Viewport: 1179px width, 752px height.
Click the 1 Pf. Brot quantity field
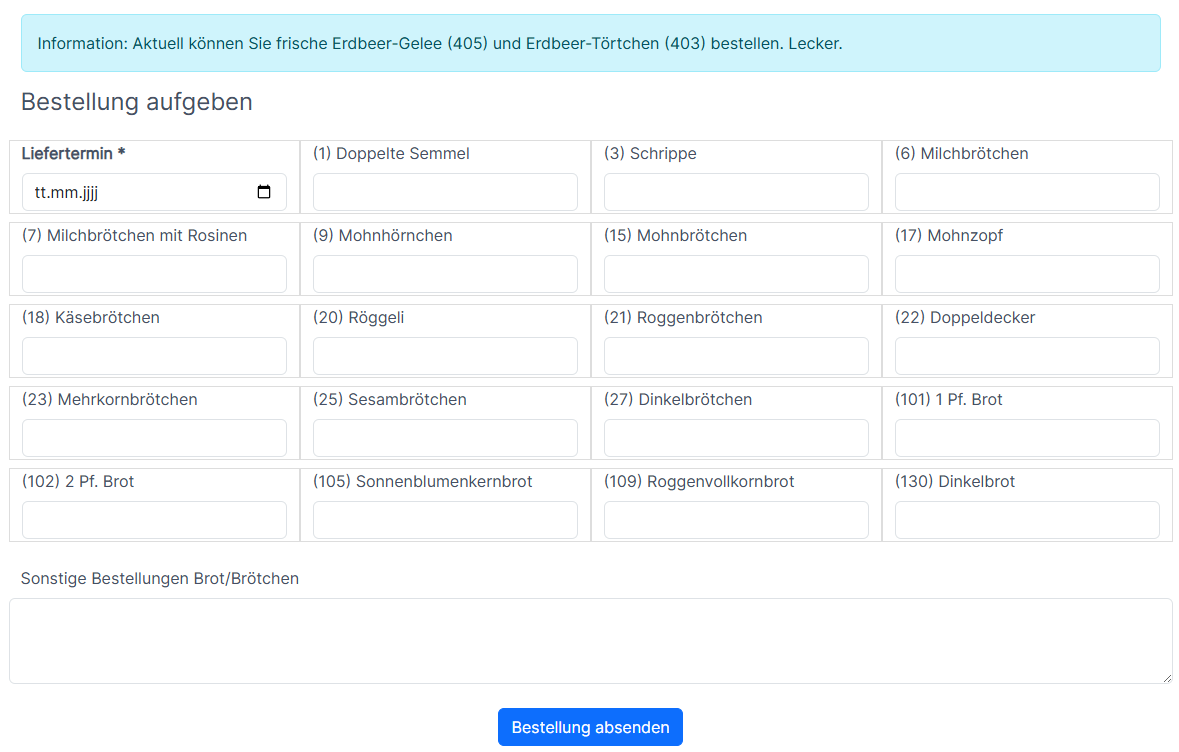[x=1027, y=438]
